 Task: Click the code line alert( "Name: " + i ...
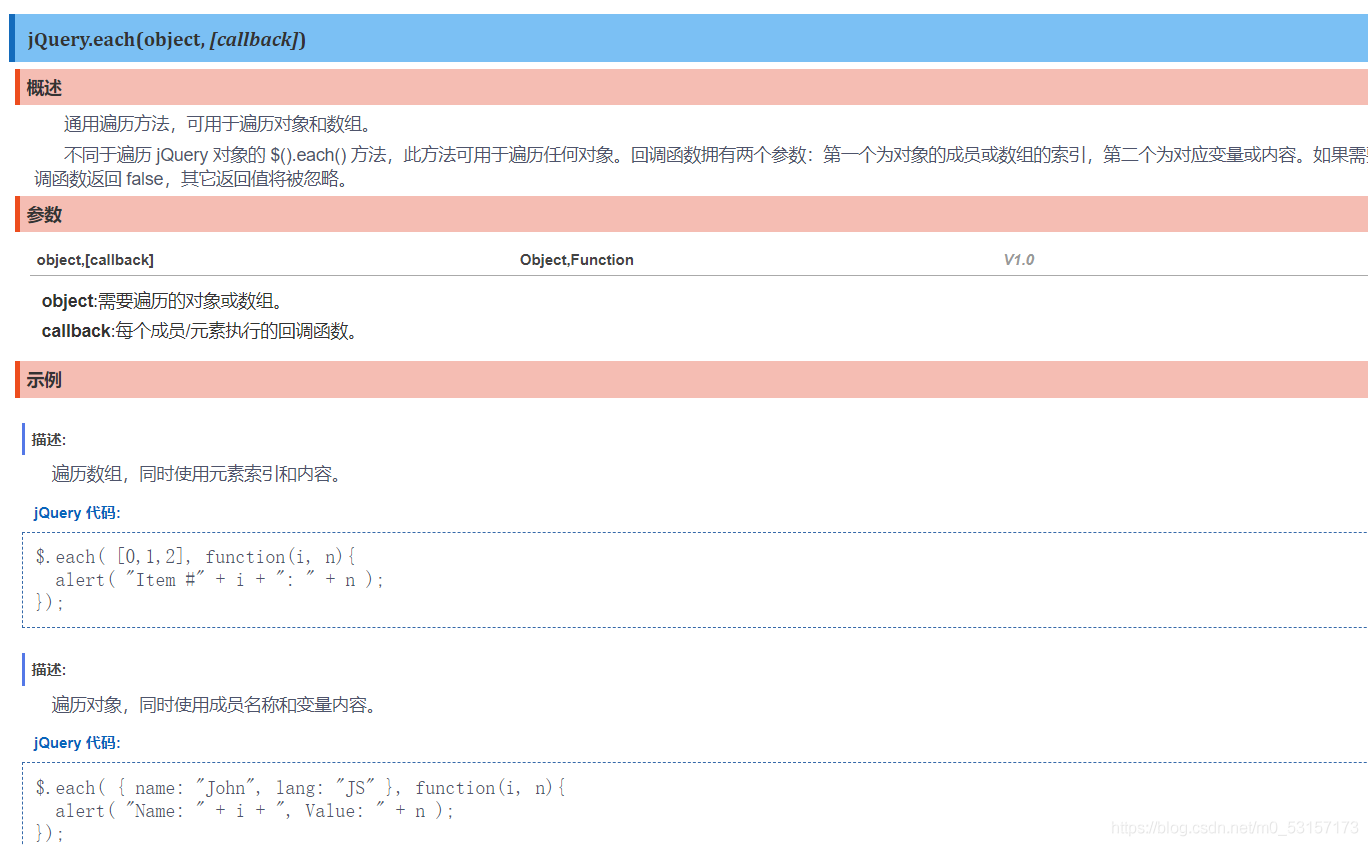point(255,811)
